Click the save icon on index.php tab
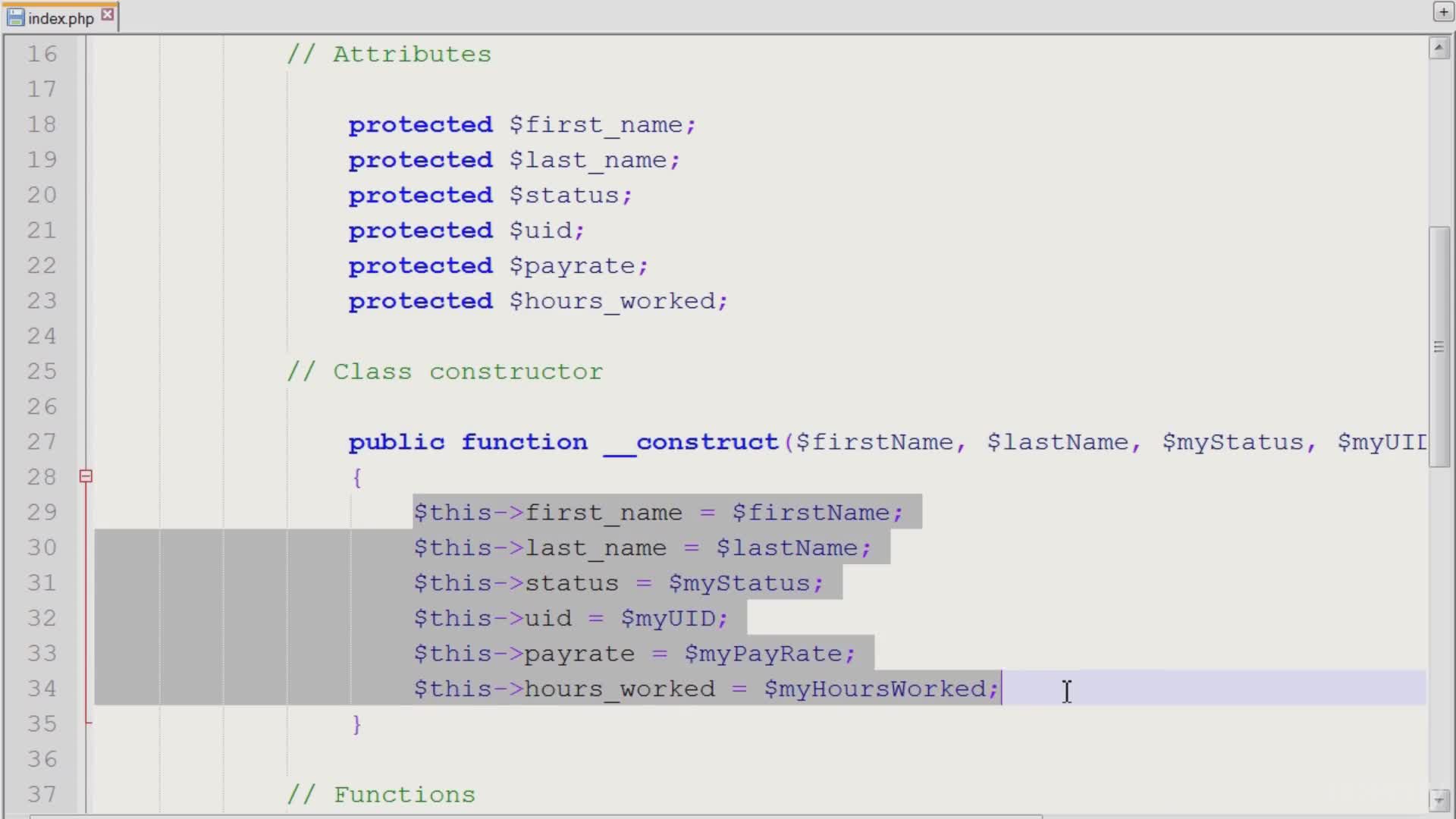1456x819 pixels. click(x=15, y=17)
